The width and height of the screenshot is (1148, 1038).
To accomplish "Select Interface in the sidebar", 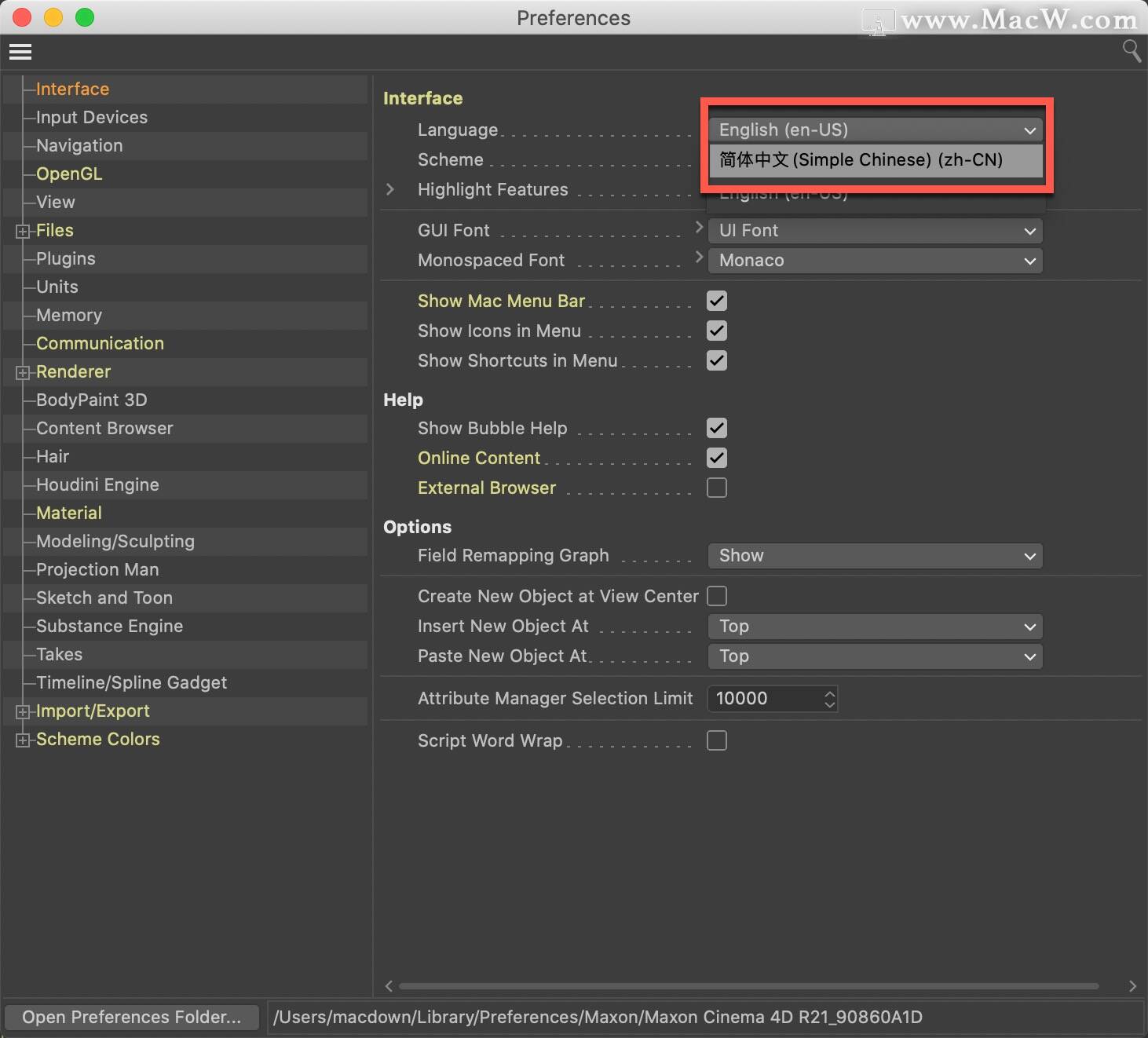I will pyautogui.click(x=72, y=89).
